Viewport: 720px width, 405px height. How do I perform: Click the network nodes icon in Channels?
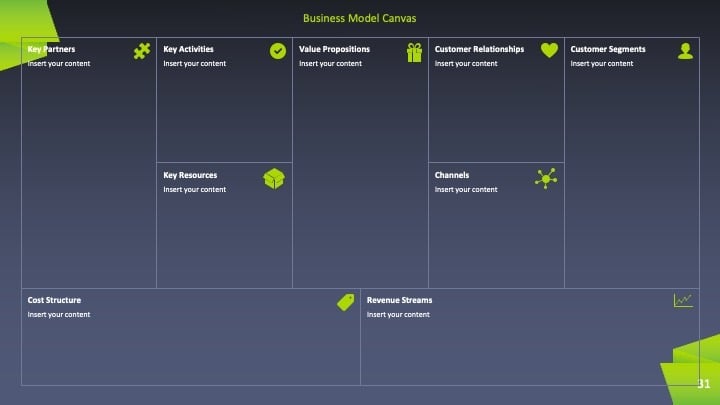546,179
